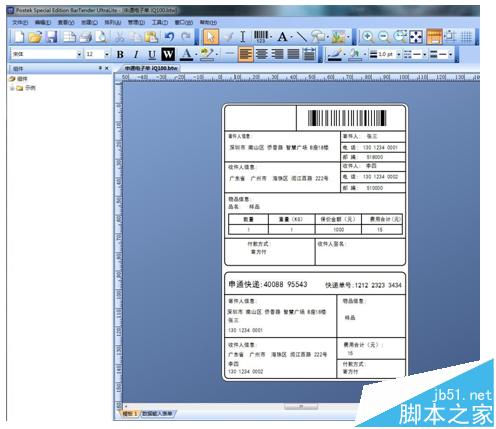The image size is (496, 429).
Task: Click the object snap alignment icon
Action: pyautogui.click(x=450, y=37)
